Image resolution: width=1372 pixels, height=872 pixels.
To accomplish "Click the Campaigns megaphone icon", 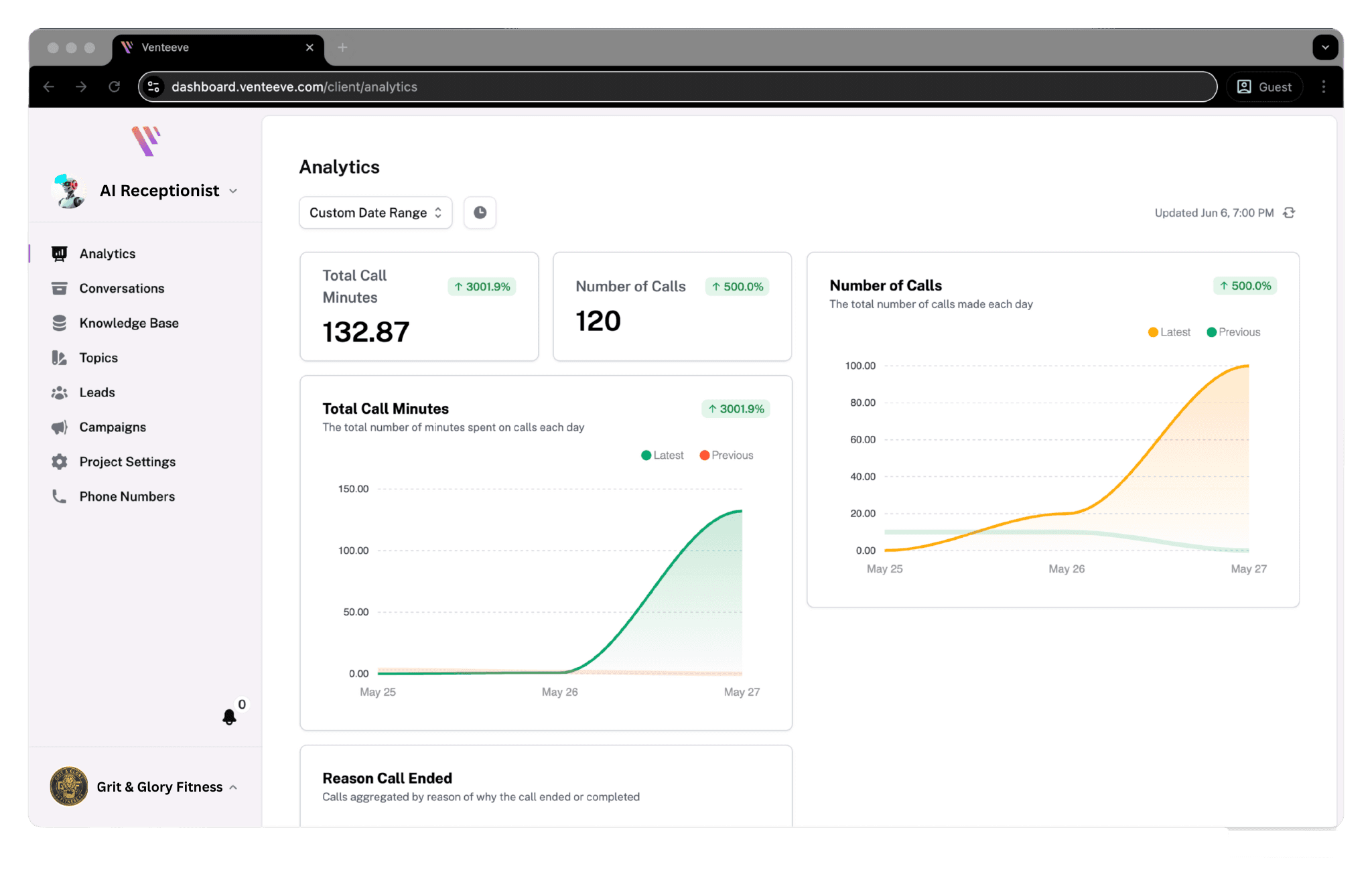I will tap(59, 427).
